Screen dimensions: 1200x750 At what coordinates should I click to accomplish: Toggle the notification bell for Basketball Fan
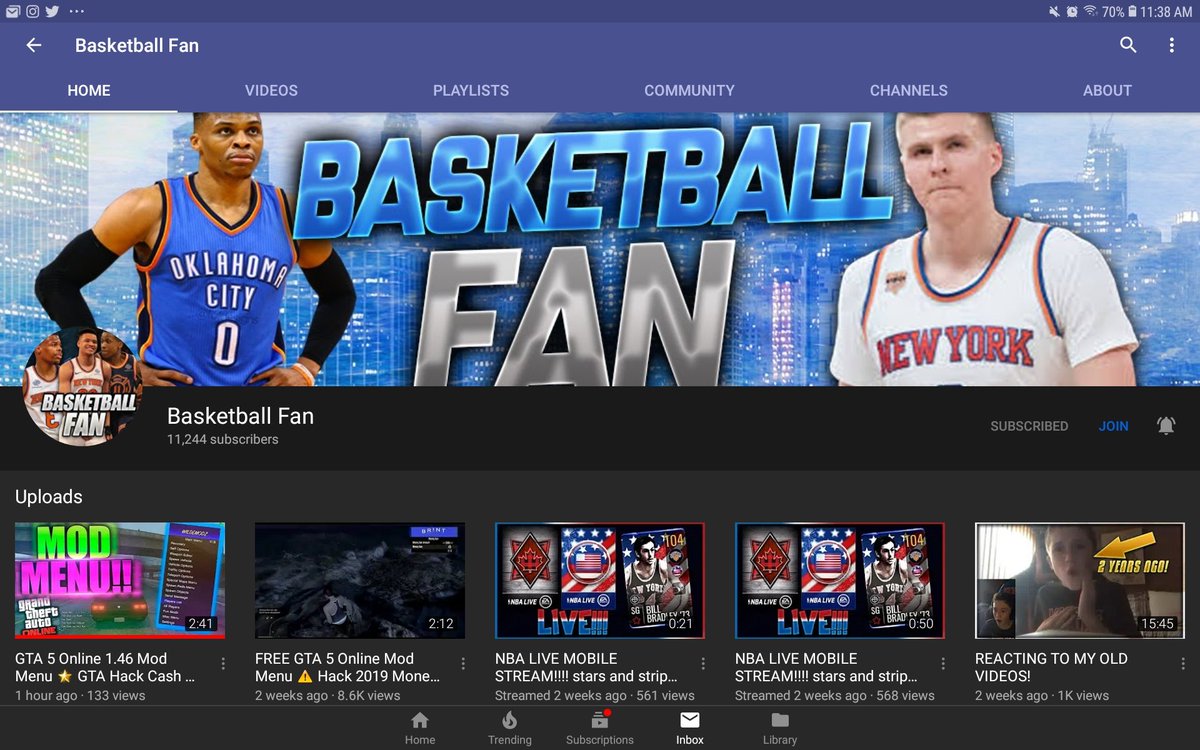[x=1166, y=426]
